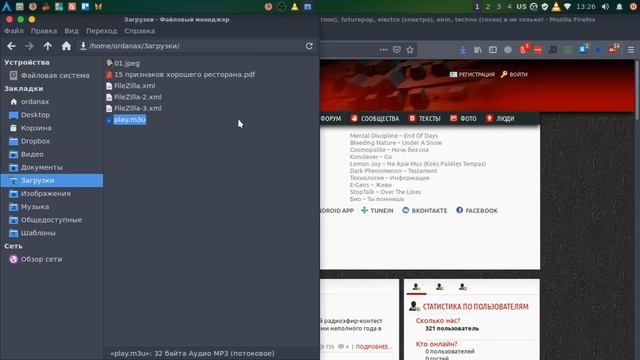Open the Переход menu
This screenshot has width=640, height=360.
(x=101, y=31)
